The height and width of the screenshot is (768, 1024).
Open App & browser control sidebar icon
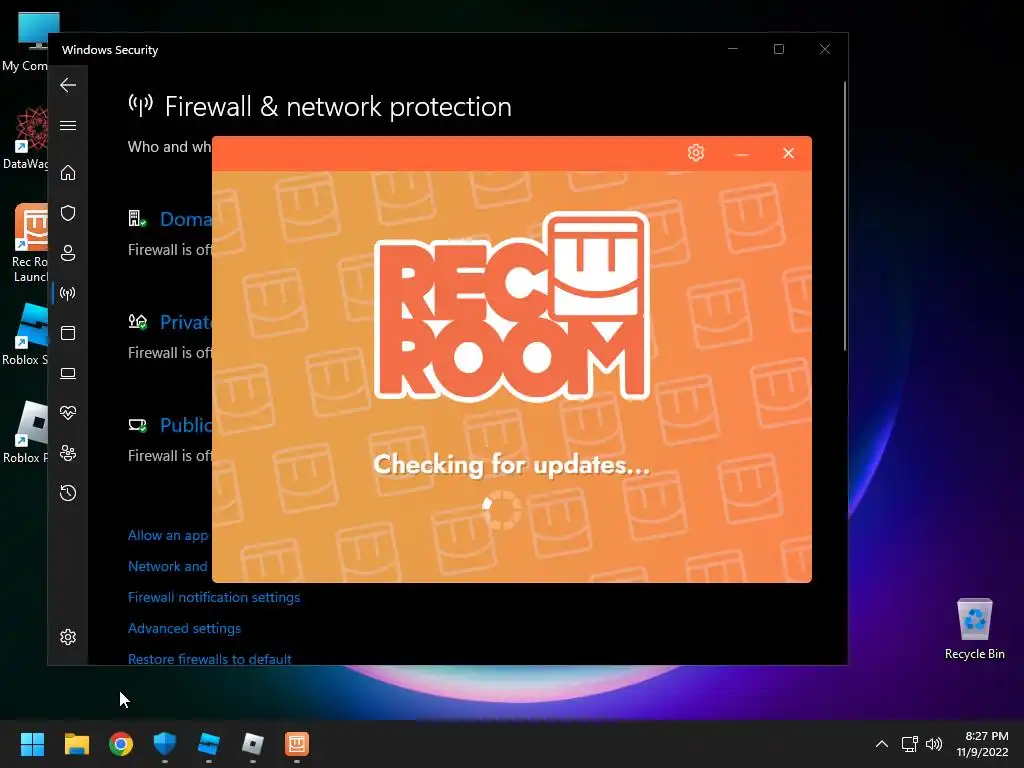click(68, 333)
